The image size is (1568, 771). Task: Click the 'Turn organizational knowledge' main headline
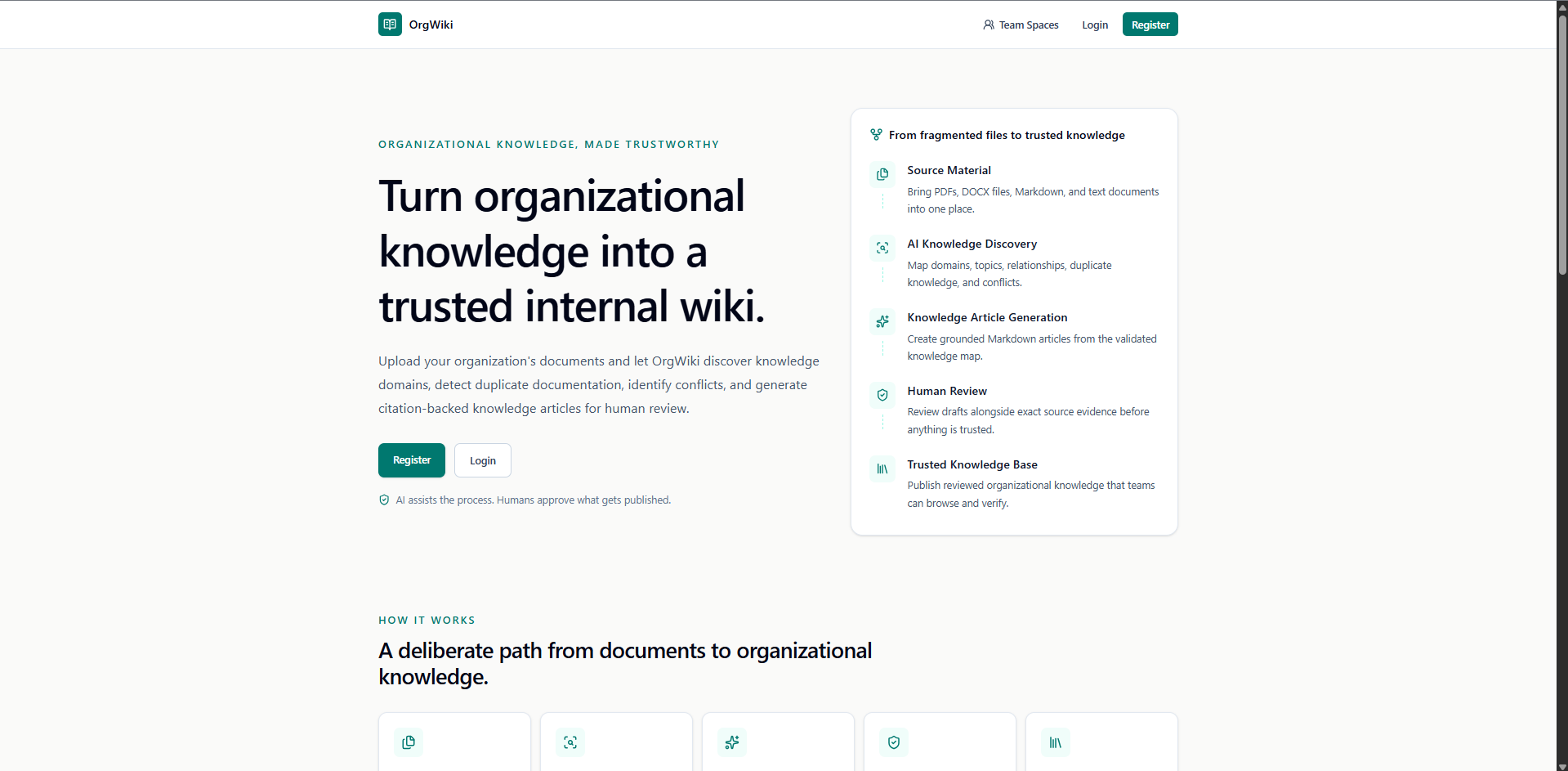click(572, 251)
